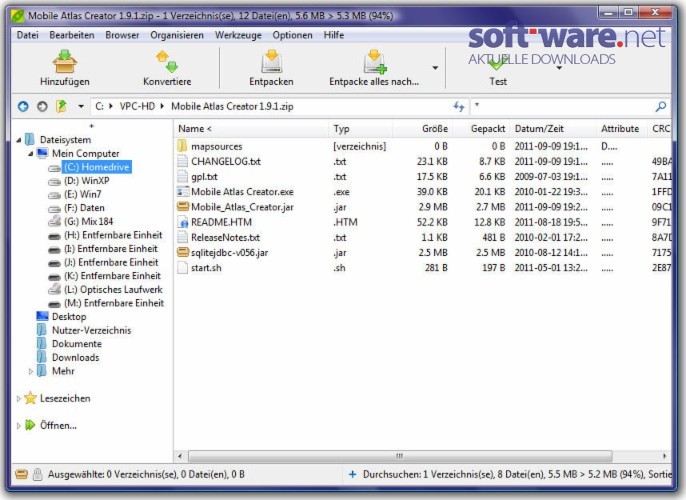Click VPC-HD in the address breadcrumb
The image size is (686, 500).
137,106
